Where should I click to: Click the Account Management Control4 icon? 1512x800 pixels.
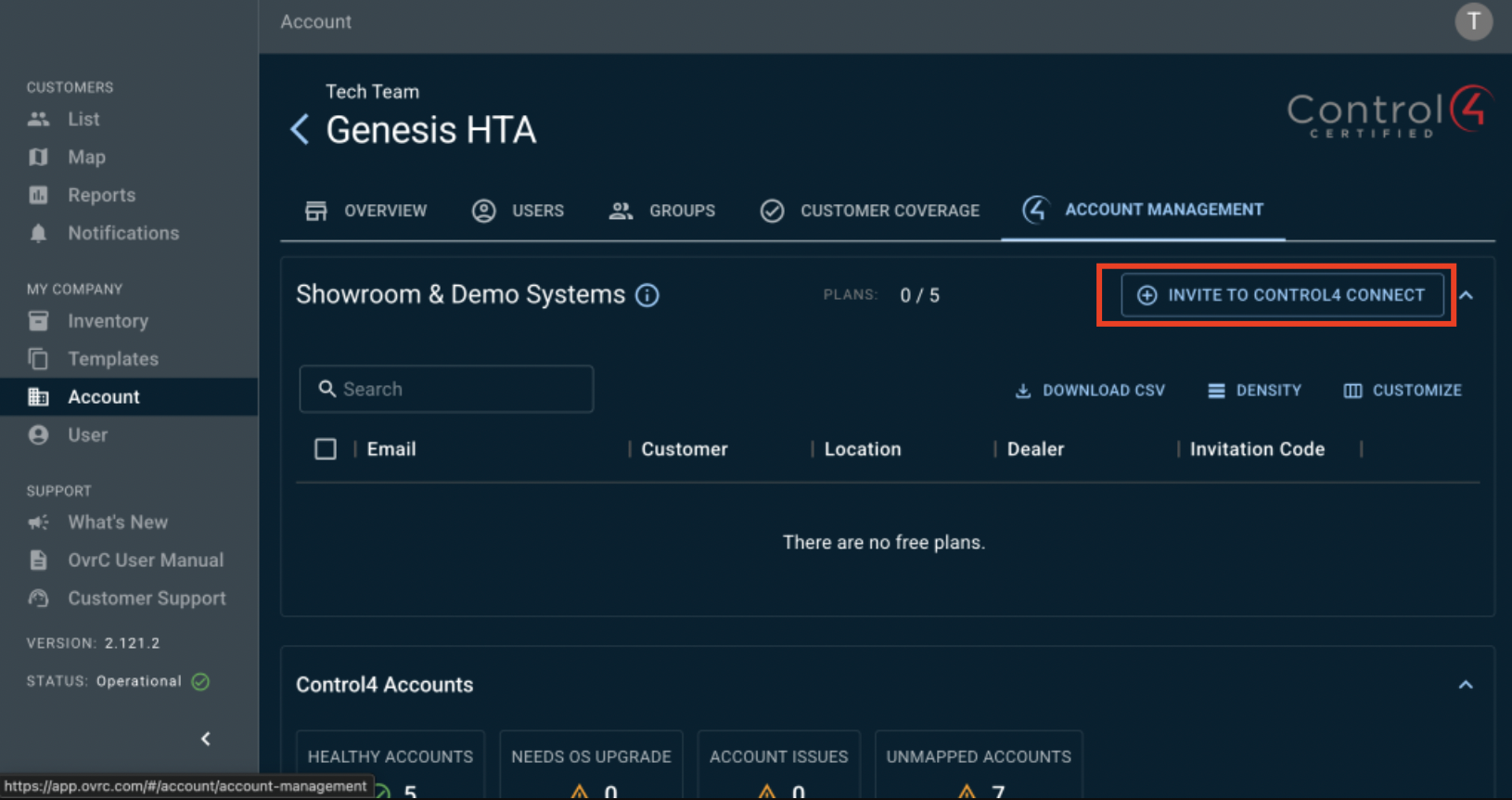coord(1035,210)
